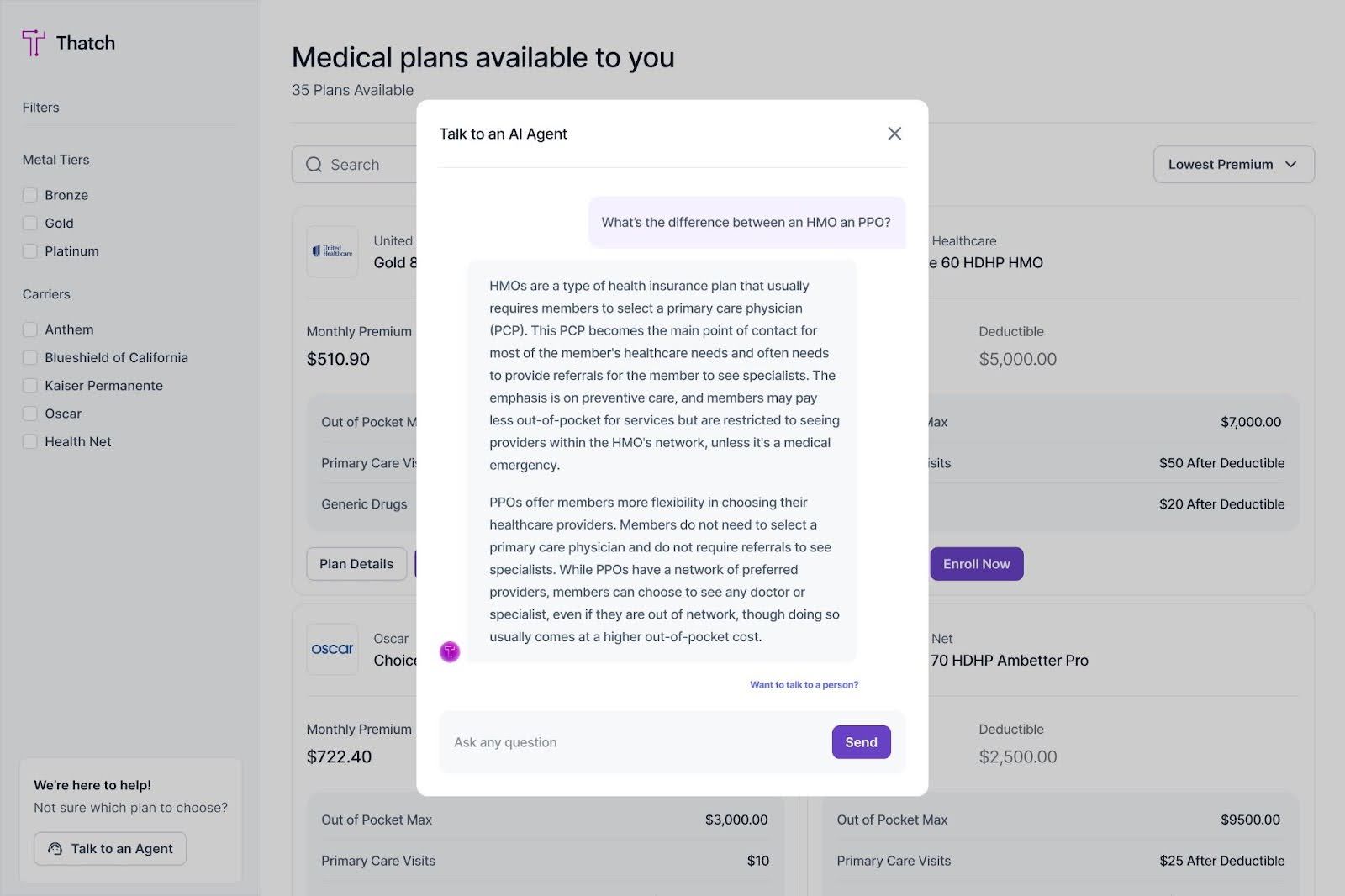This screenshot has height=896, width=1345.
Task: Close the Talk to an AI Agent dialog
Action: coord(894,133)
